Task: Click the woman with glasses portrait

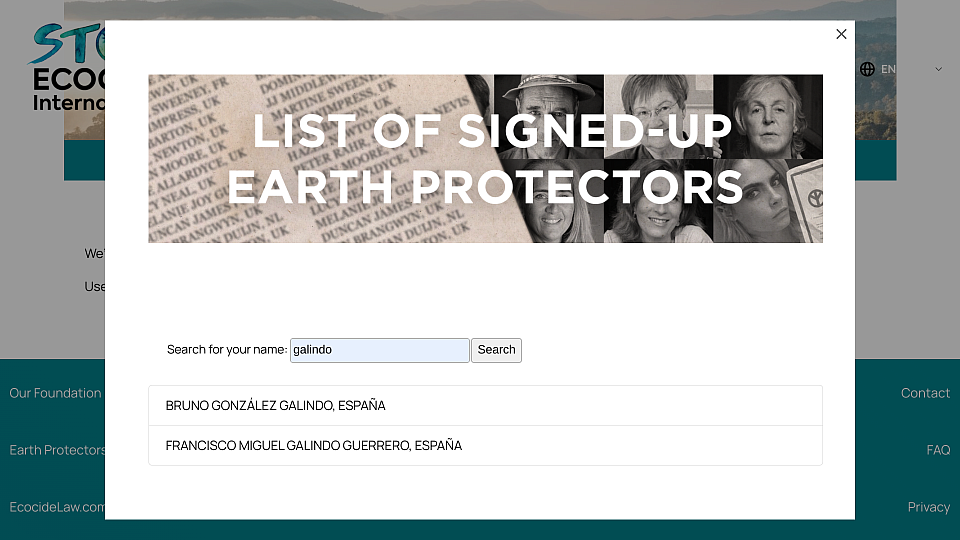Action: pos(659,116)
